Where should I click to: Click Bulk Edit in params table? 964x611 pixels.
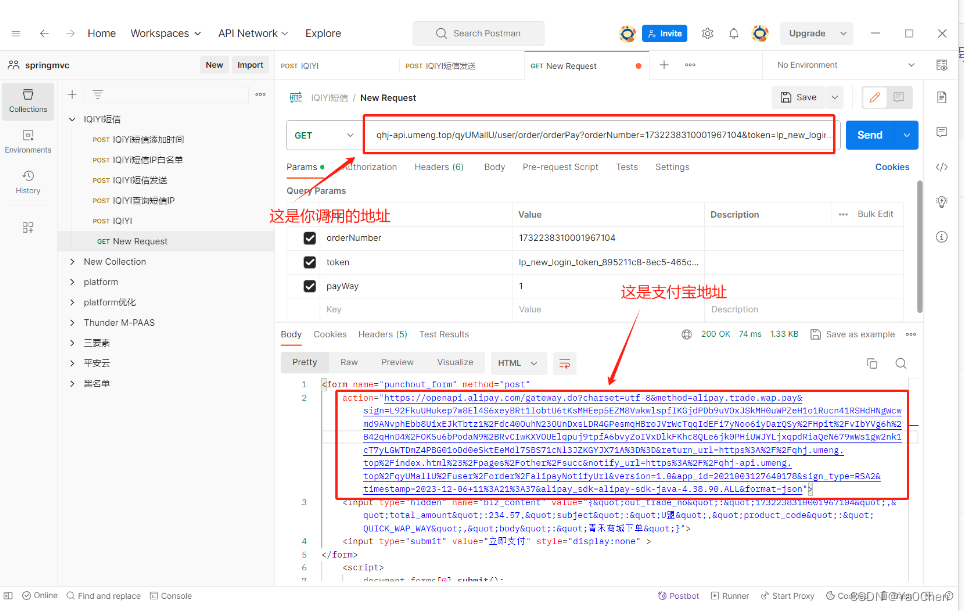875,214
